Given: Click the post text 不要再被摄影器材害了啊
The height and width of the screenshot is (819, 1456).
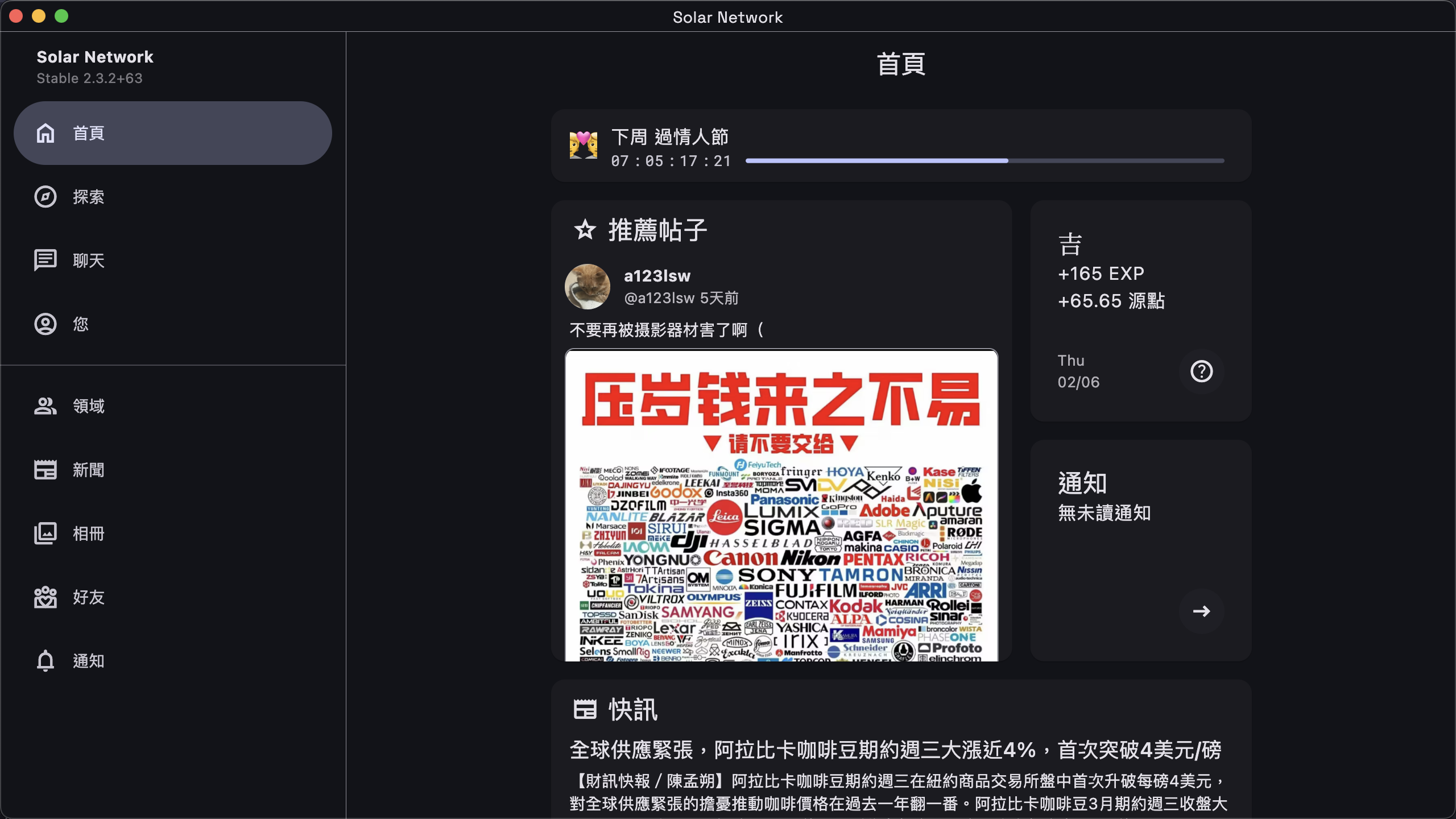Looking at the screenshot, I should 667,330.
